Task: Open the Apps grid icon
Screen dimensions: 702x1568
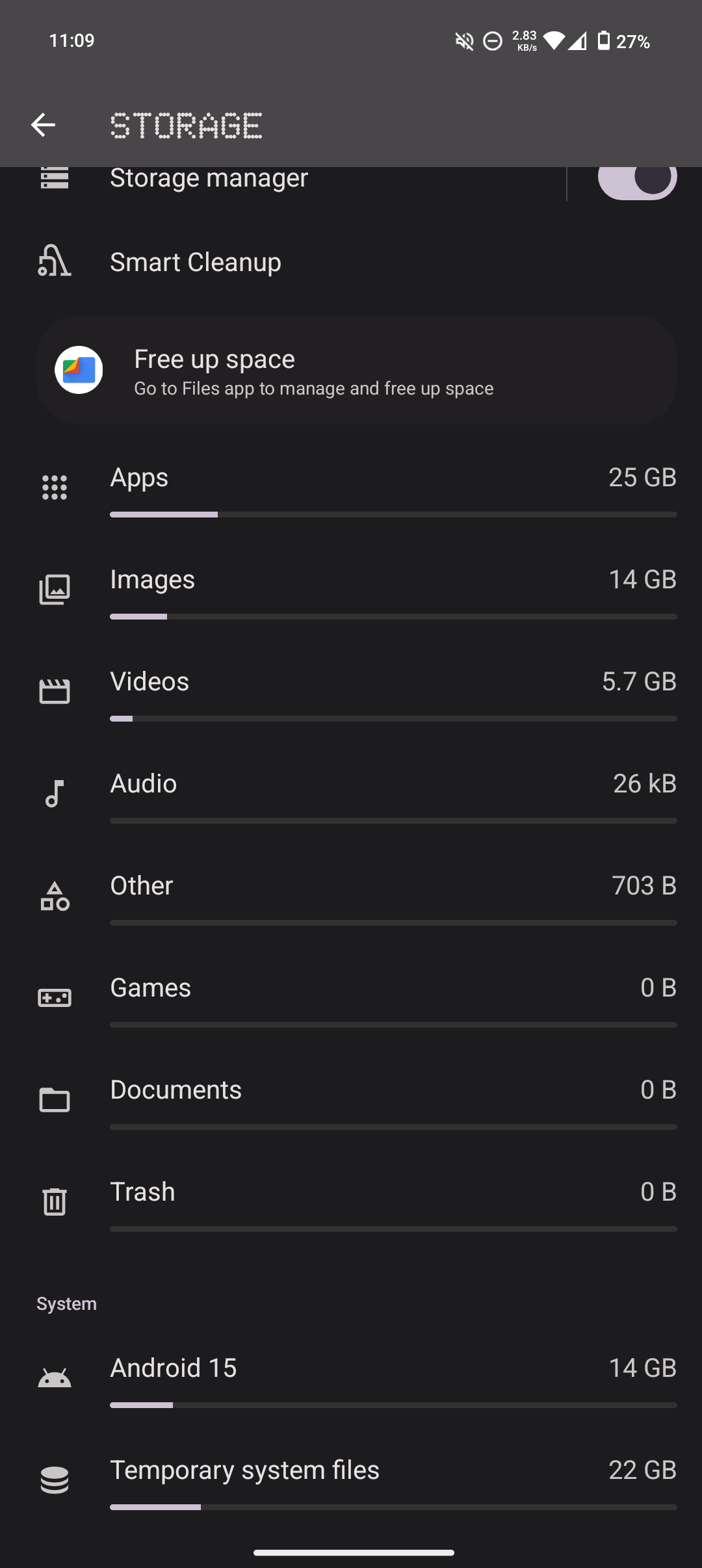Action: click(55, 487)
